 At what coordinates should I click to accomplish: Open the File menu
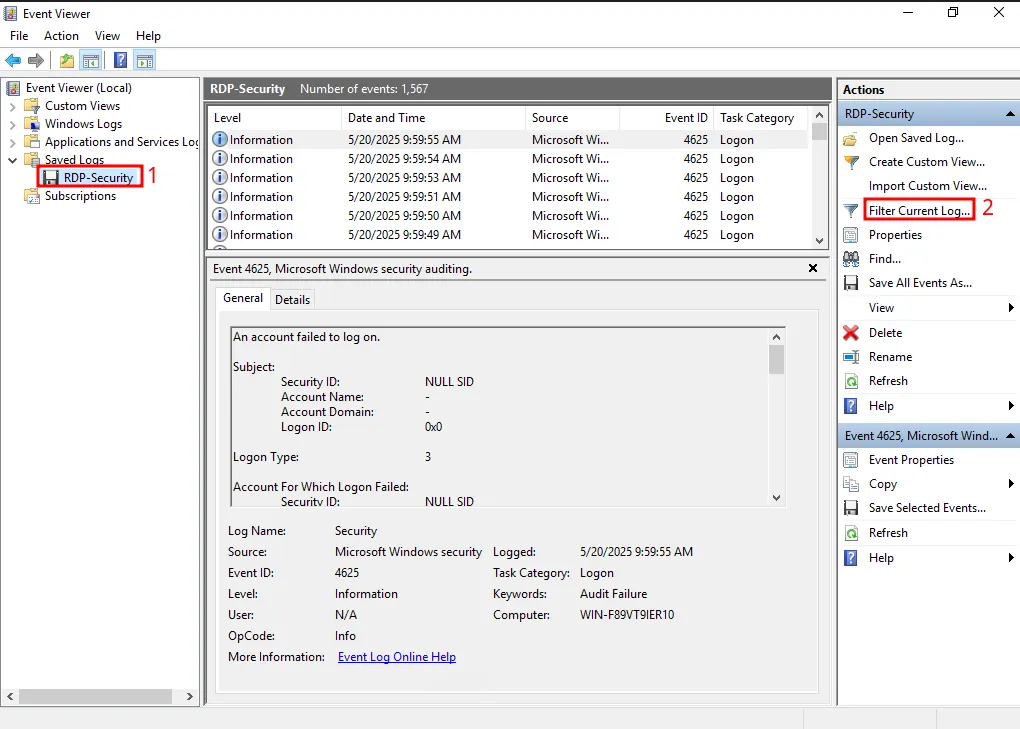click(x=19, y=36)
